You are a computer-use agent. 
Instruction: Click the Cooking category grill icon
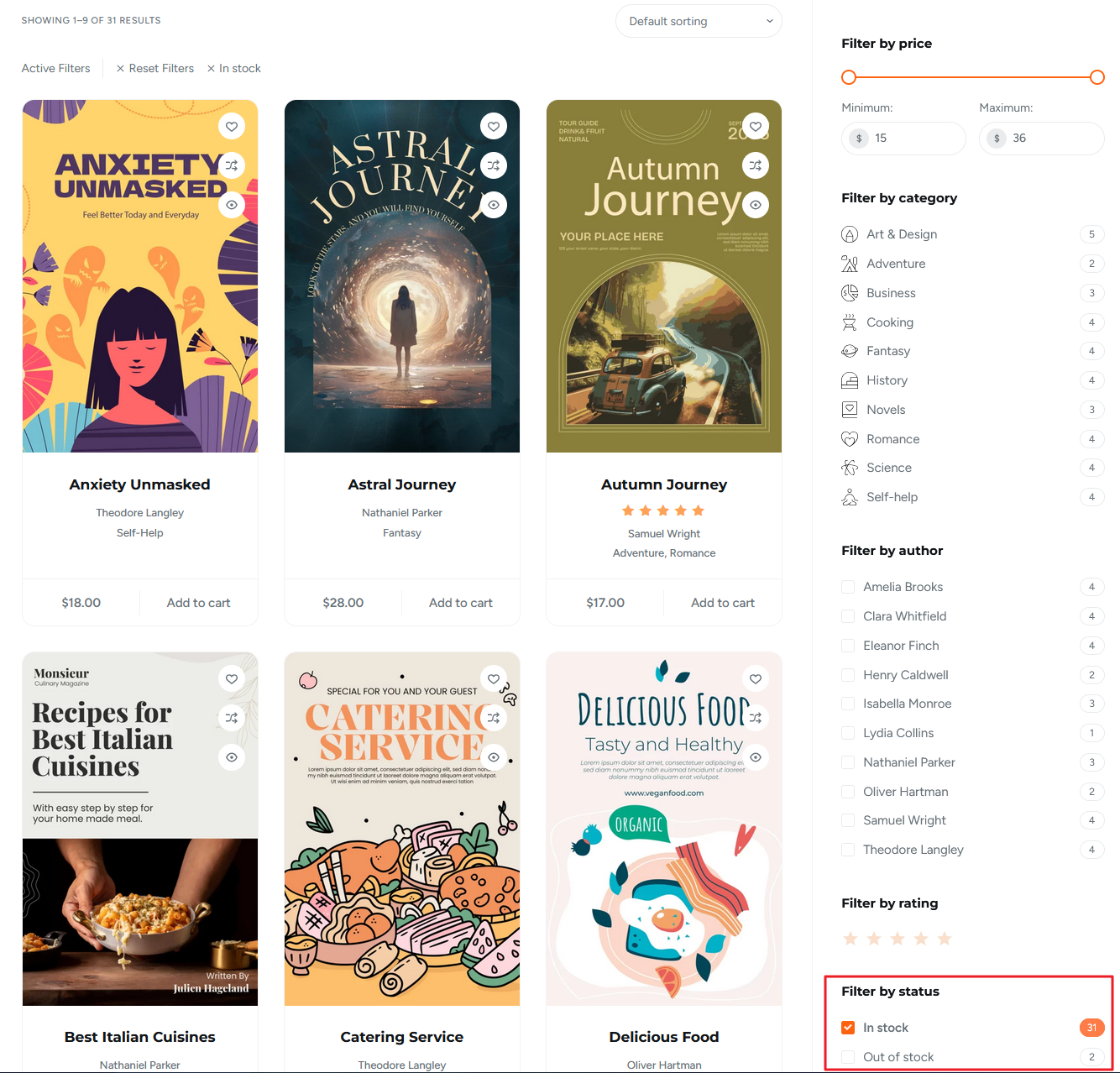(850, 322)
